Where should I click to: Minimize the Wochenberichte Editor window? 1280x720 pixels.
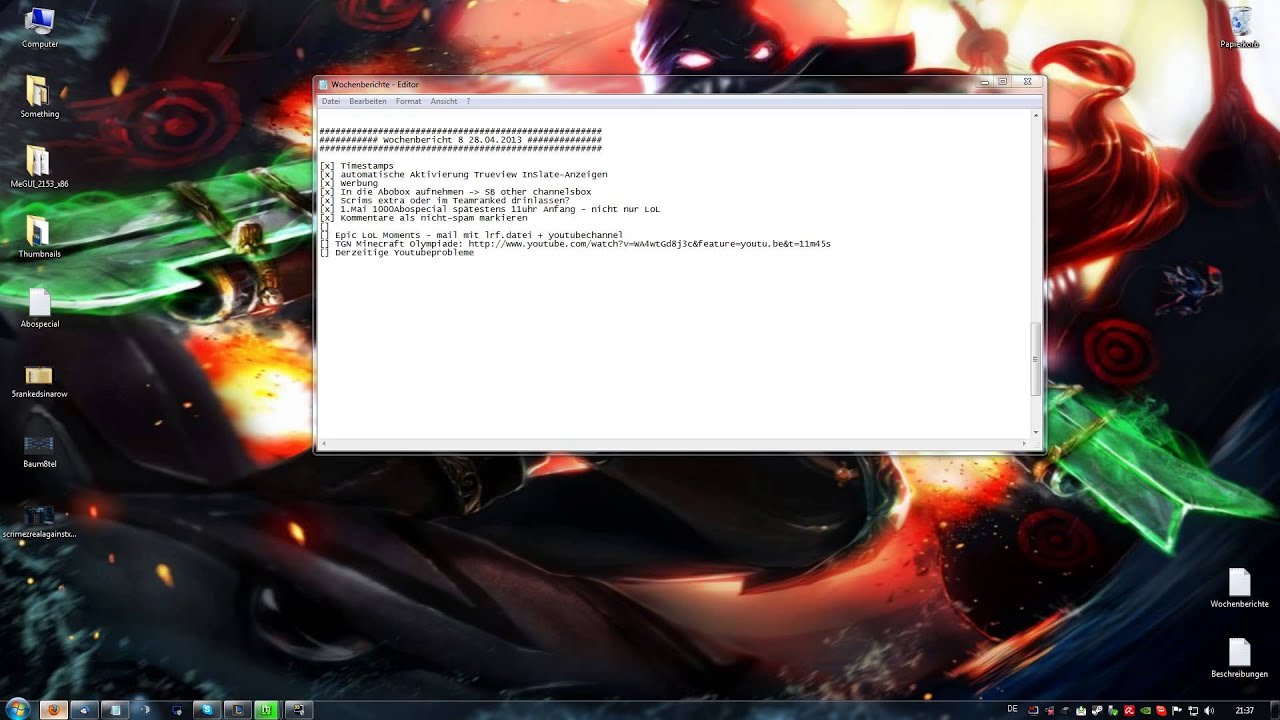pos(984,82)
